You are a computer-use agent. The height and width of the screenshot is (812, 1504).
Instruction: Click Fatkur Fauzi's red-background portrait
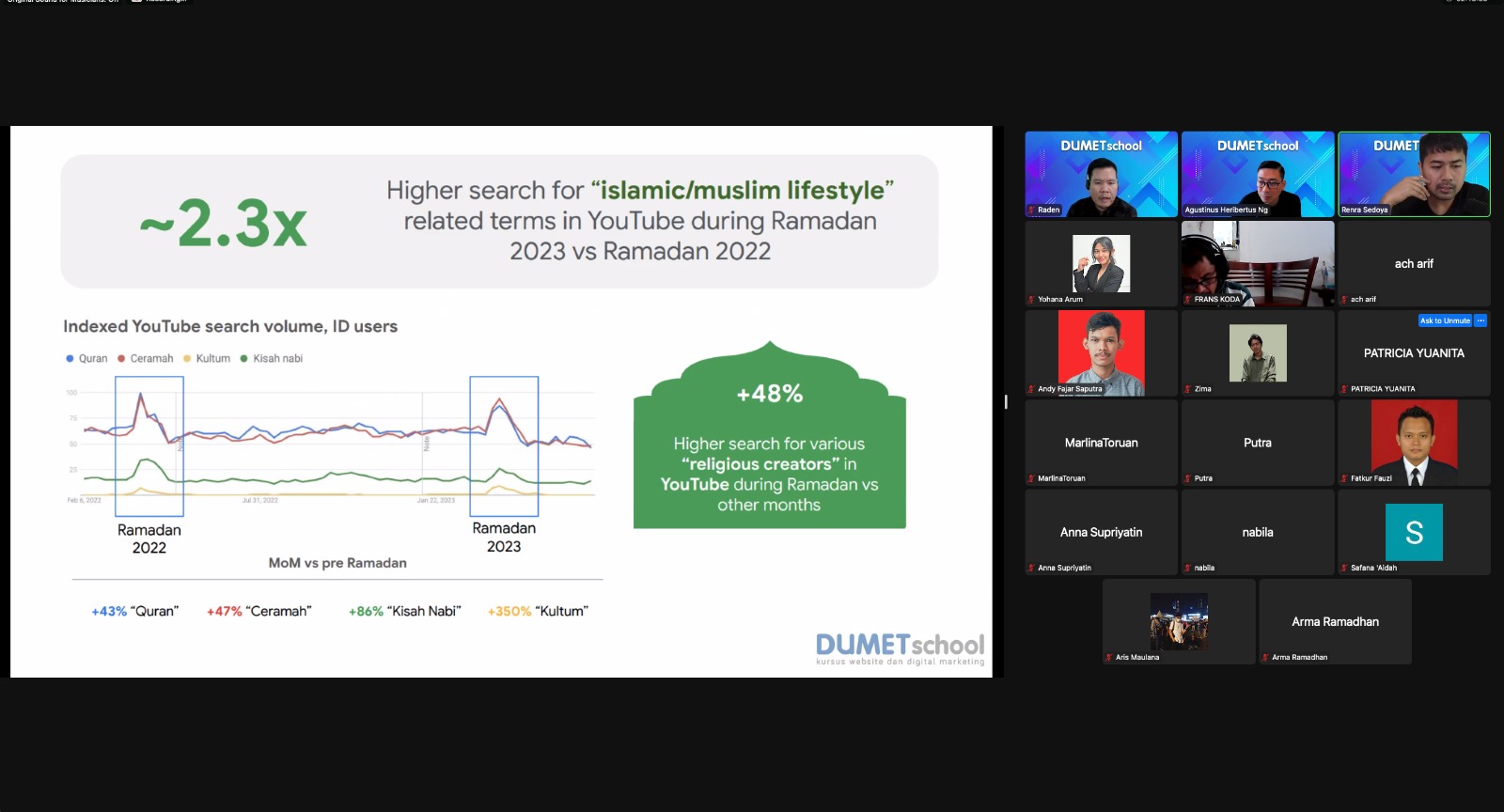pyautogui.click(x=1414, y=443)
